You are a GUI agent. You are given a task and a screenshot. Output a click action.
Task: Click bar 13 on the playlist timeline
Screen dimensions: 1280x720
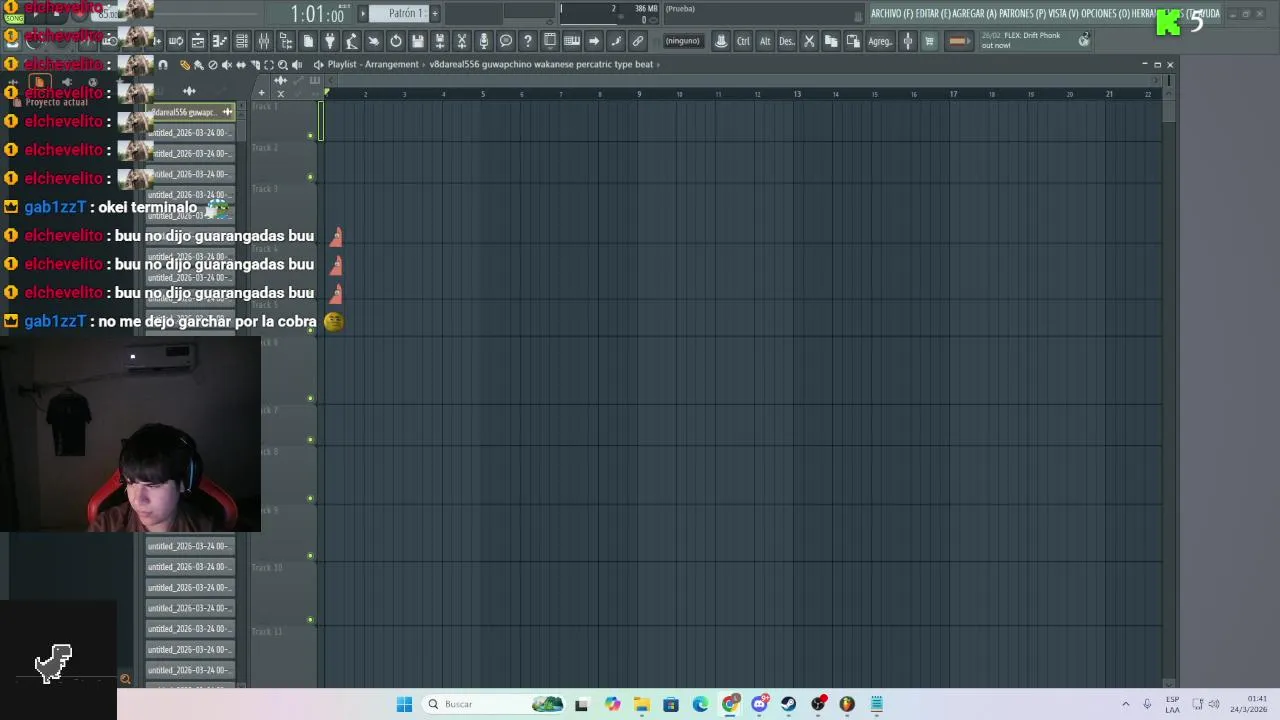click(797, 94)
